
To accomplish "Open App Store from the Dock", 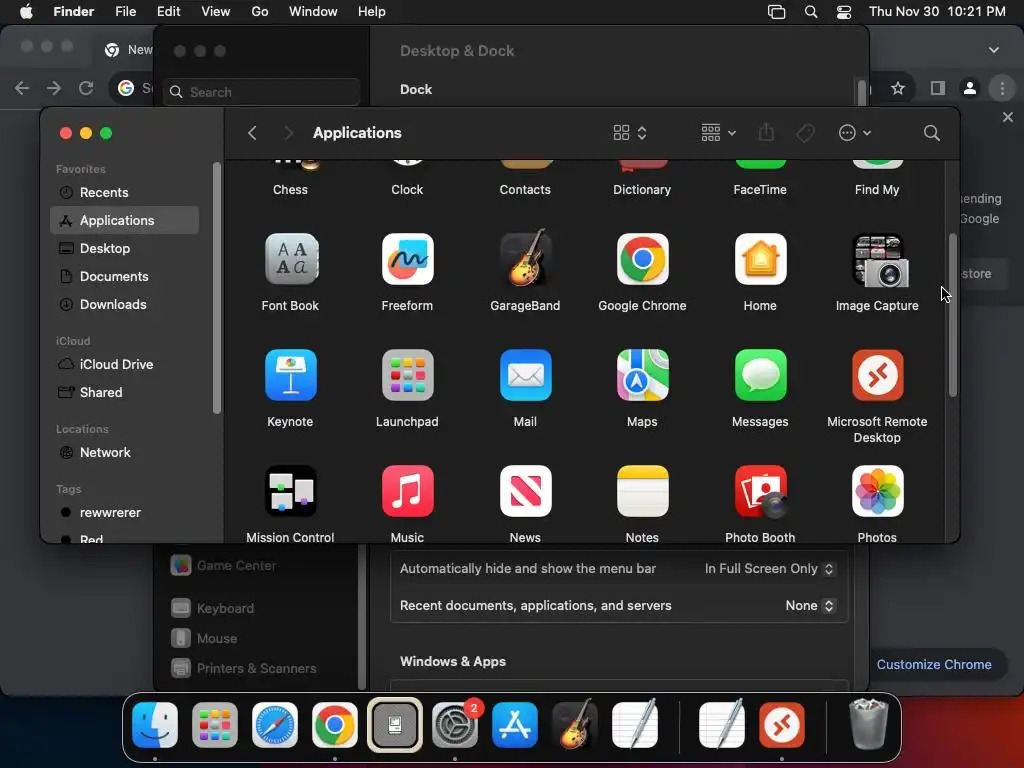I will pos(515,725).
